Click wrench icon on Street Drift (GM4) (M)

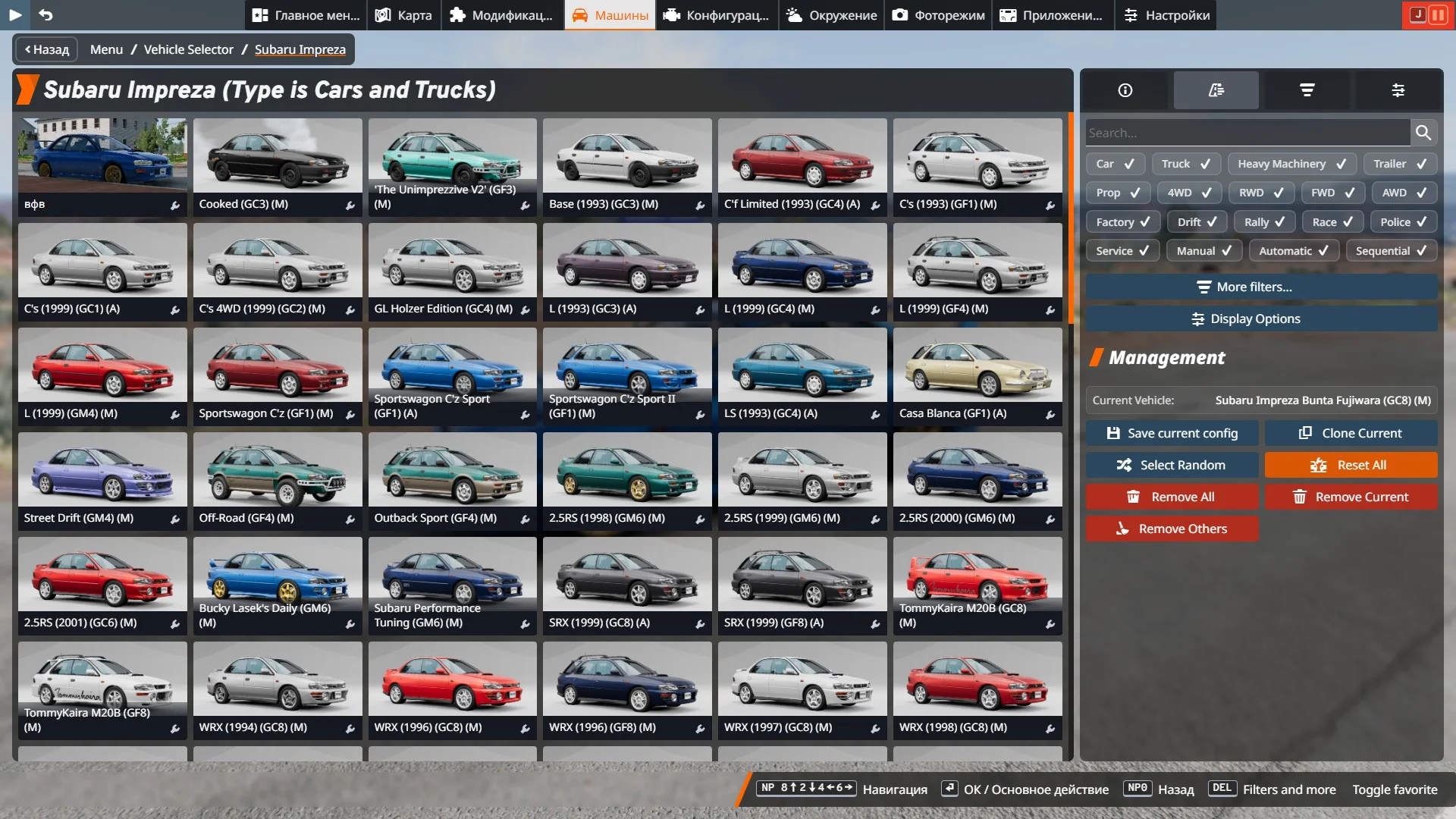pos(175,519)
